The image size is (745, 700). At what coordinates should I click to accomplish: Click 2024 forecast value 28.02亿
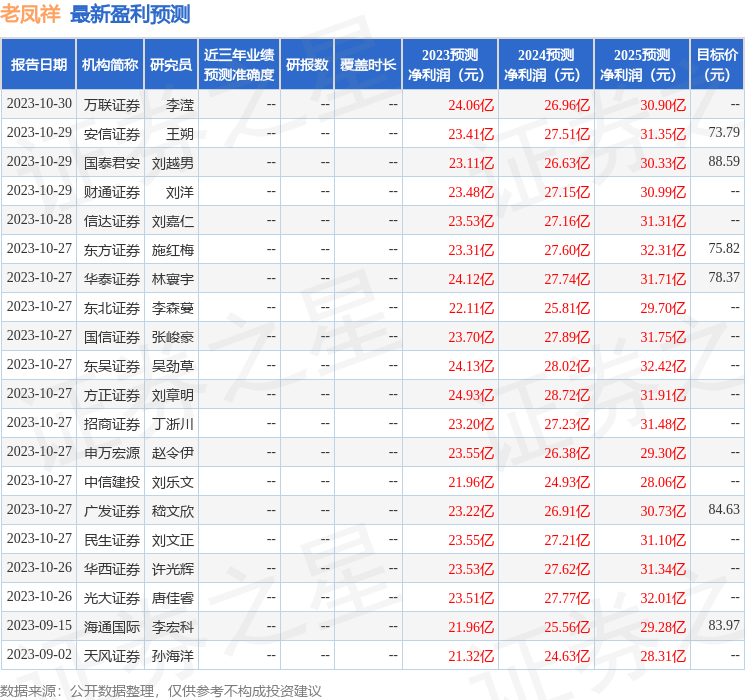tap(567, 366)
